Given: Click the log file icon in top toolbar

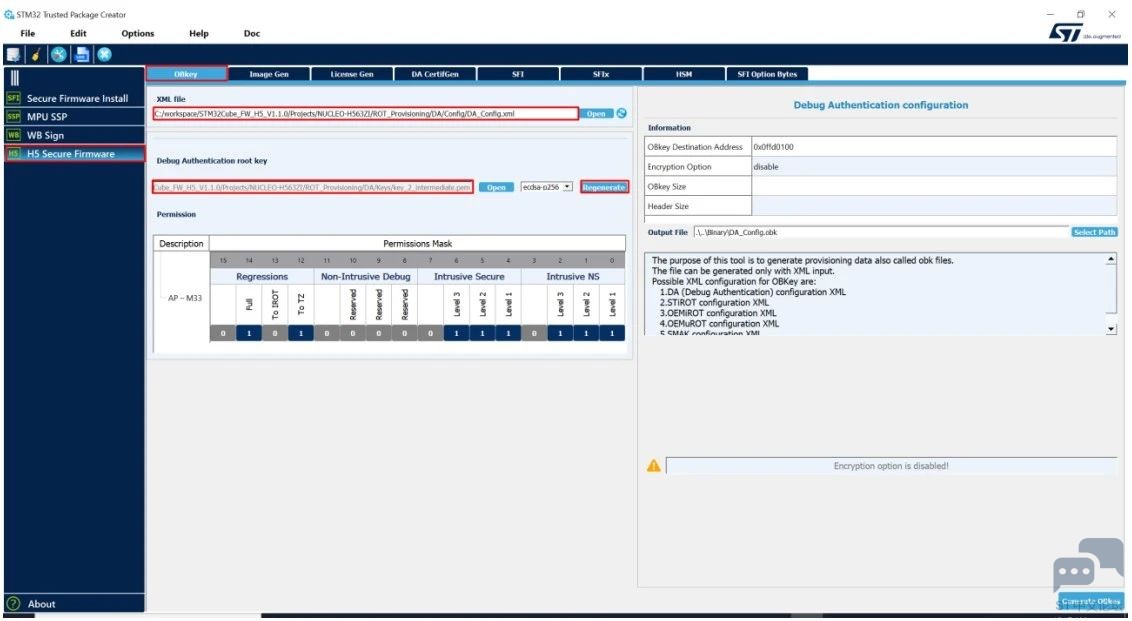Looking at the screenshot, I should pyautogui.click(x=13, y=54).
